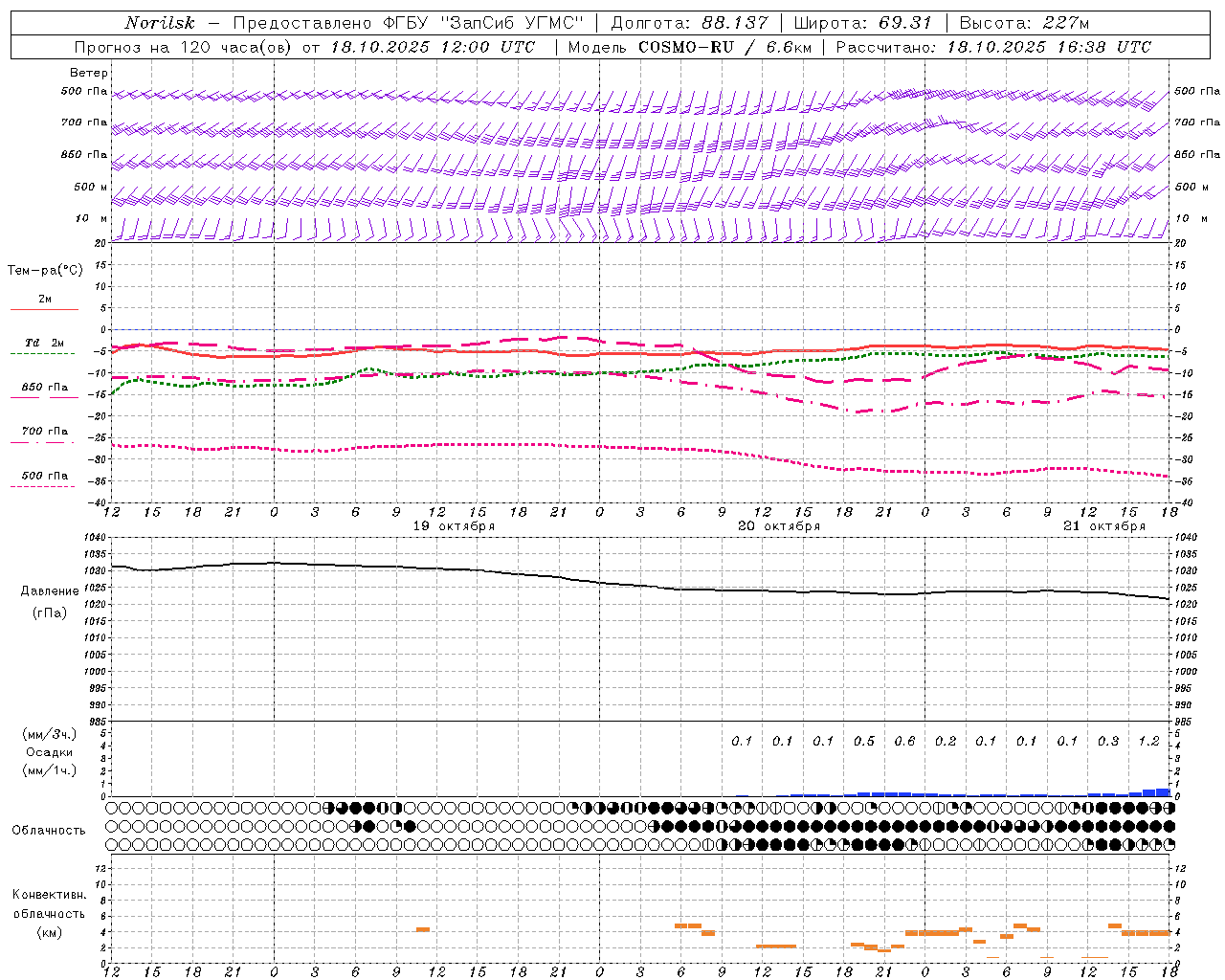The width and height of the screenshot is (1225, 980).
Task: Click the '(мм/1ч.)' precipitation unit label
Action: click(50, 770)
